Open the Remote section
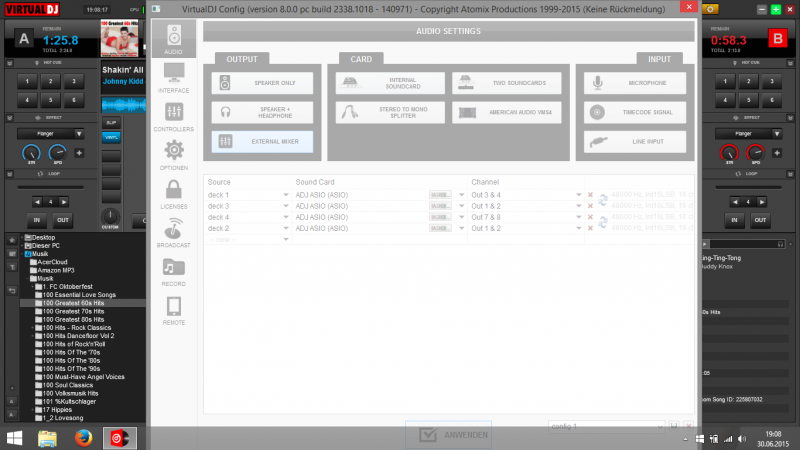 173,310
